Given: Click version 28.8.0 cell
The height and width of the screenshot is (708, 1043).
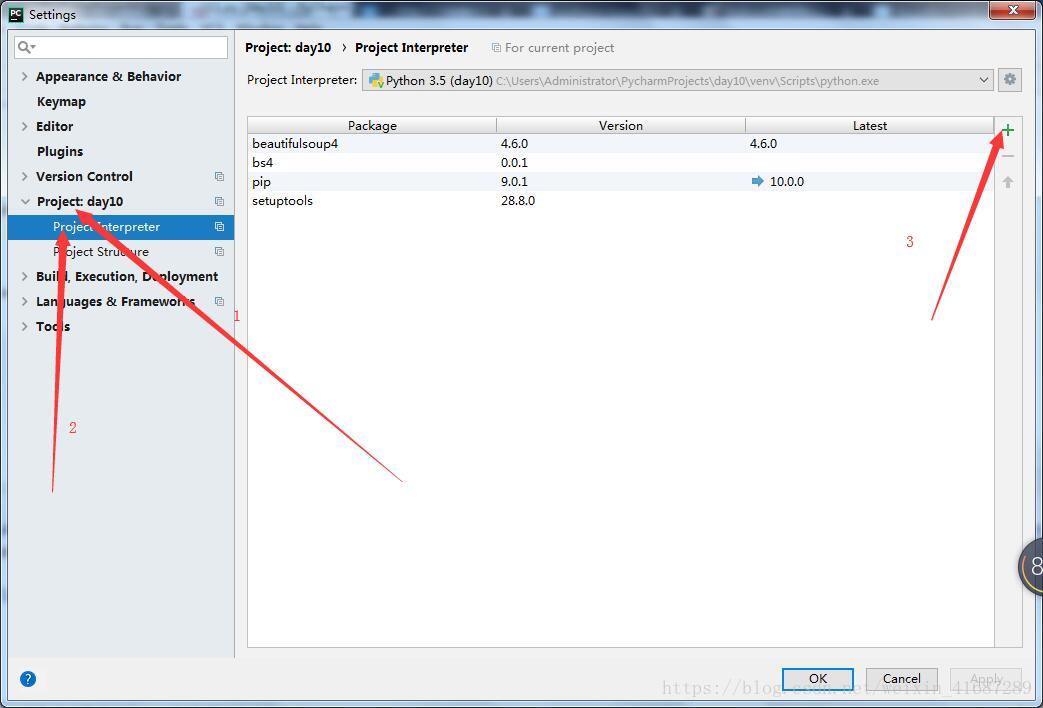Looking at the screenshot, I should point(518,200).
